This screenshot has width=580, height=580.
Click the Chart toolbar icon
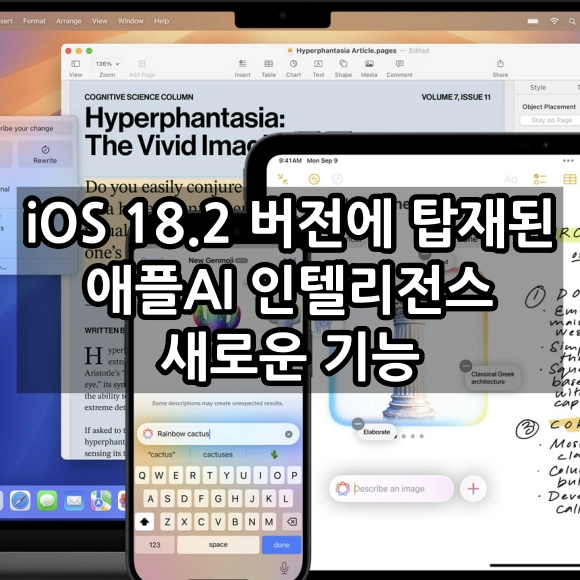tap(293, 64)
